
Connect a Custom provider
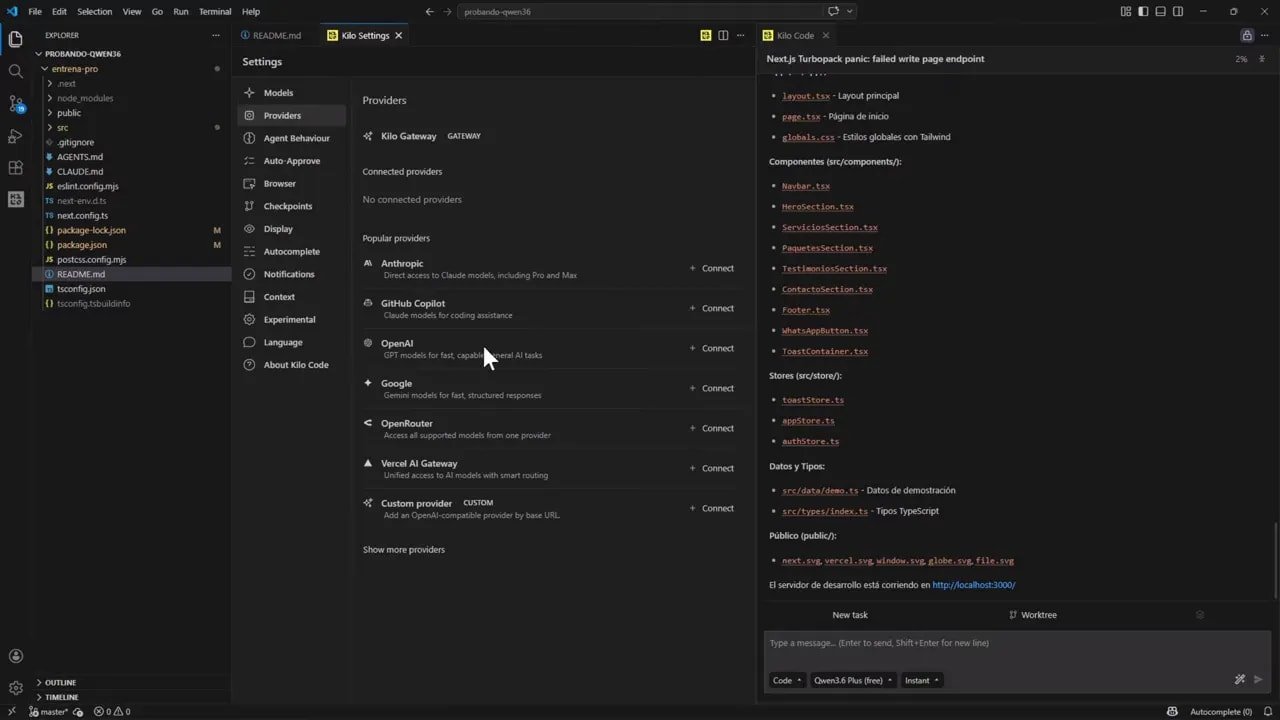[712, 508]
